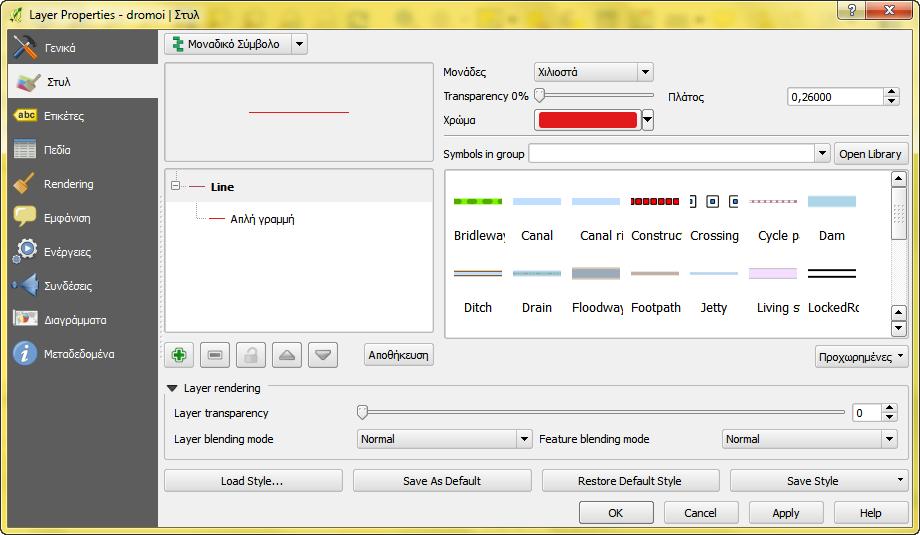Viewport: 920px width, 535px height.
Task: Open the Feature blending mode dropdown
Action: pyautogui.click(x=810, y=439)
